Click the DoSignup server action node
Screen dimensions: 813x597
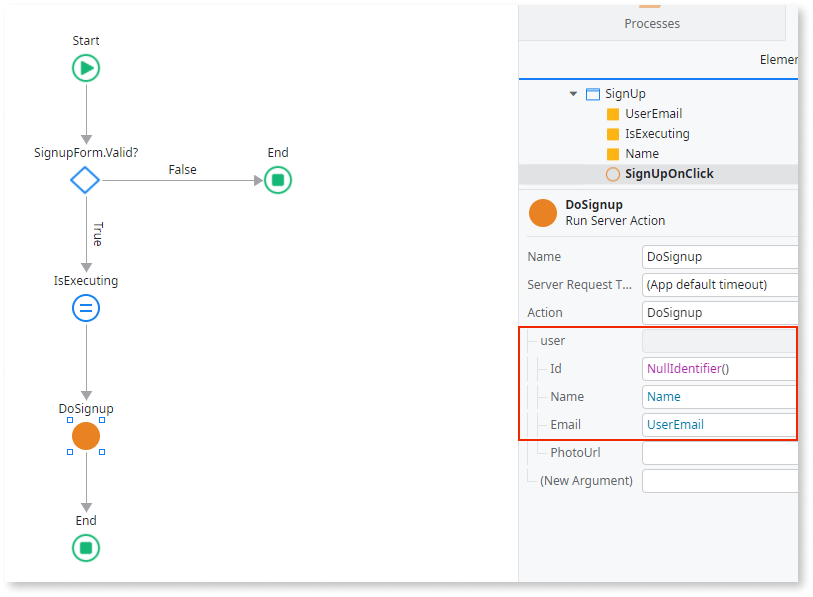click(x=85, y=436)
